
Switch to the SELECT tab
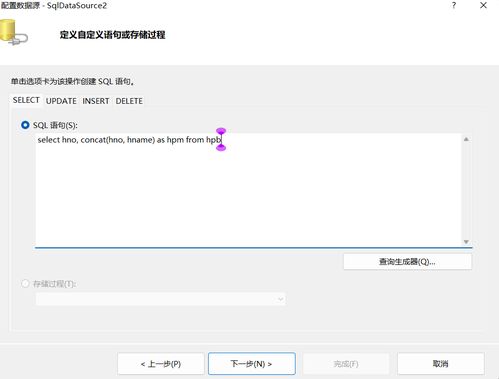pos(26,100)
